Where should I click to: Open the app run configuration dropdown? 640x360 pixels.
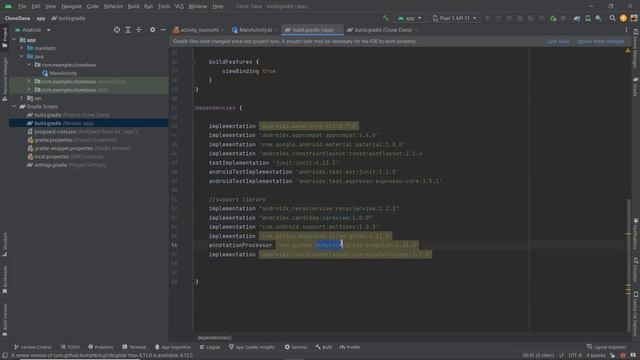(409, 18)
